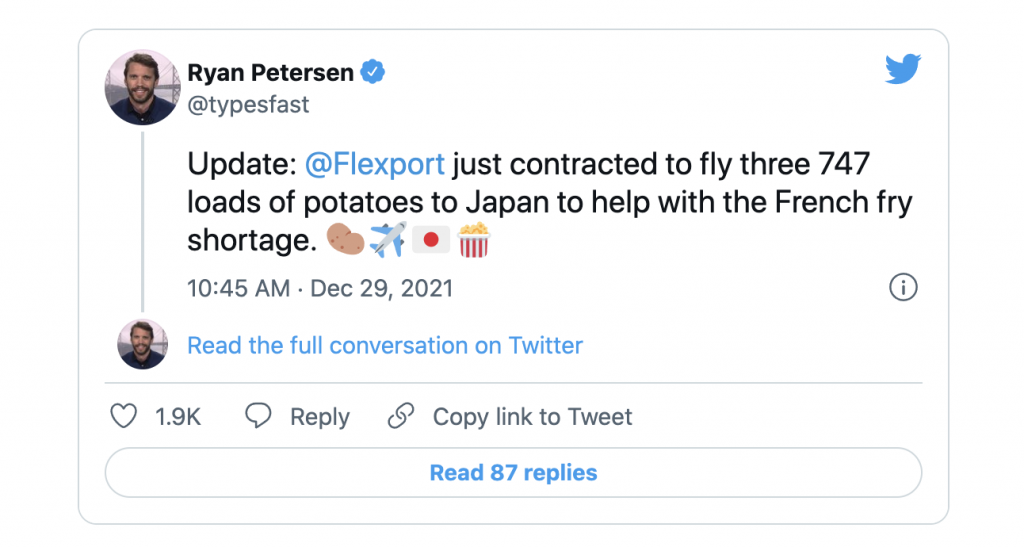Open the Ryan Petersen profile name
Image resolution: width=1024 pixels, height=547 pixels.
tap(270, 72)
